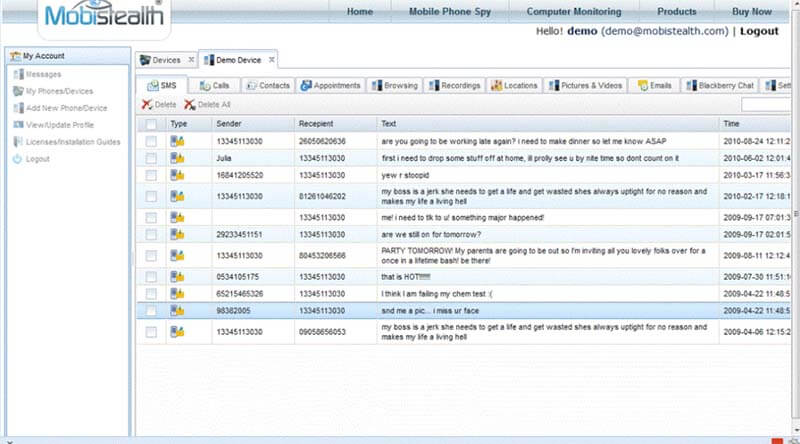The height and width of the screenshot is (444, 800).
Task: Open the Pictures & Videos tab
Action: (x=585, y=85)
